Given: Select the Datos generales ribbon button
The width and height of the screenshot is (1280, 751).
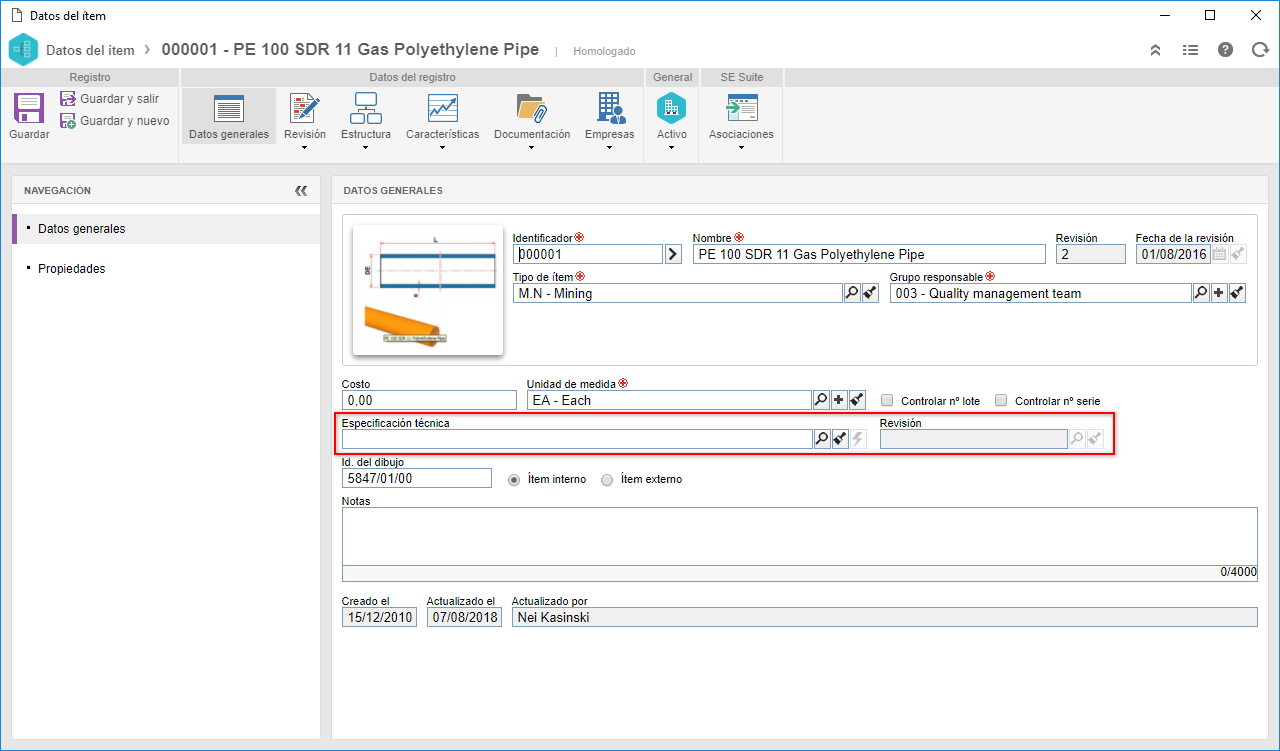Looking at the screenshot, I should click(x=229, y=116).
